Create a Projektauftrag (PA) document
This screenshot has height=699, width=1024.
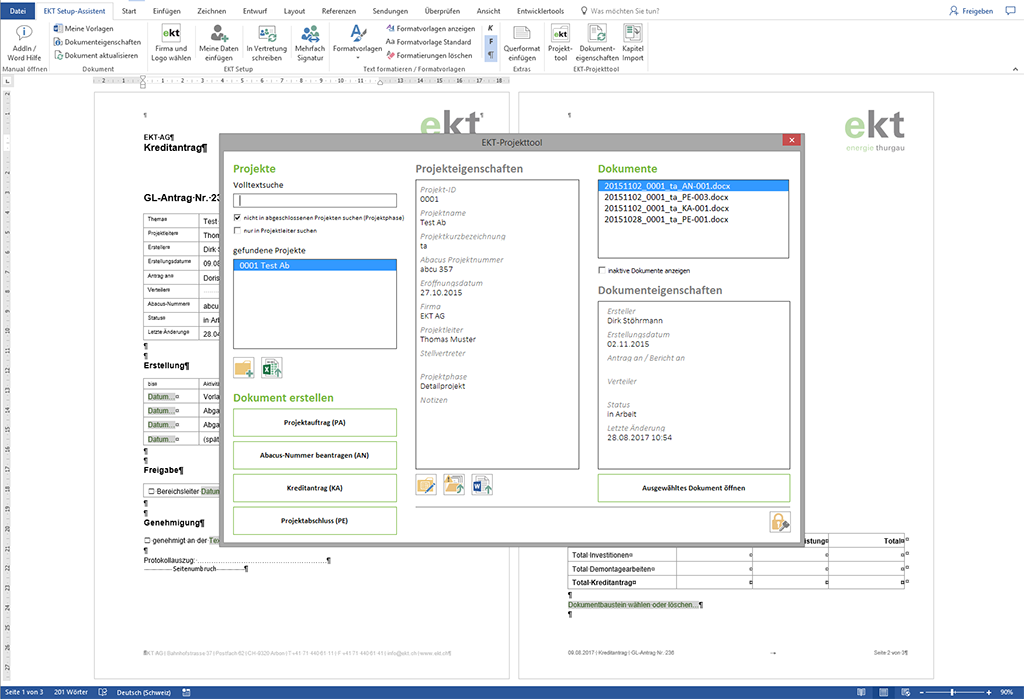[315, 423]
